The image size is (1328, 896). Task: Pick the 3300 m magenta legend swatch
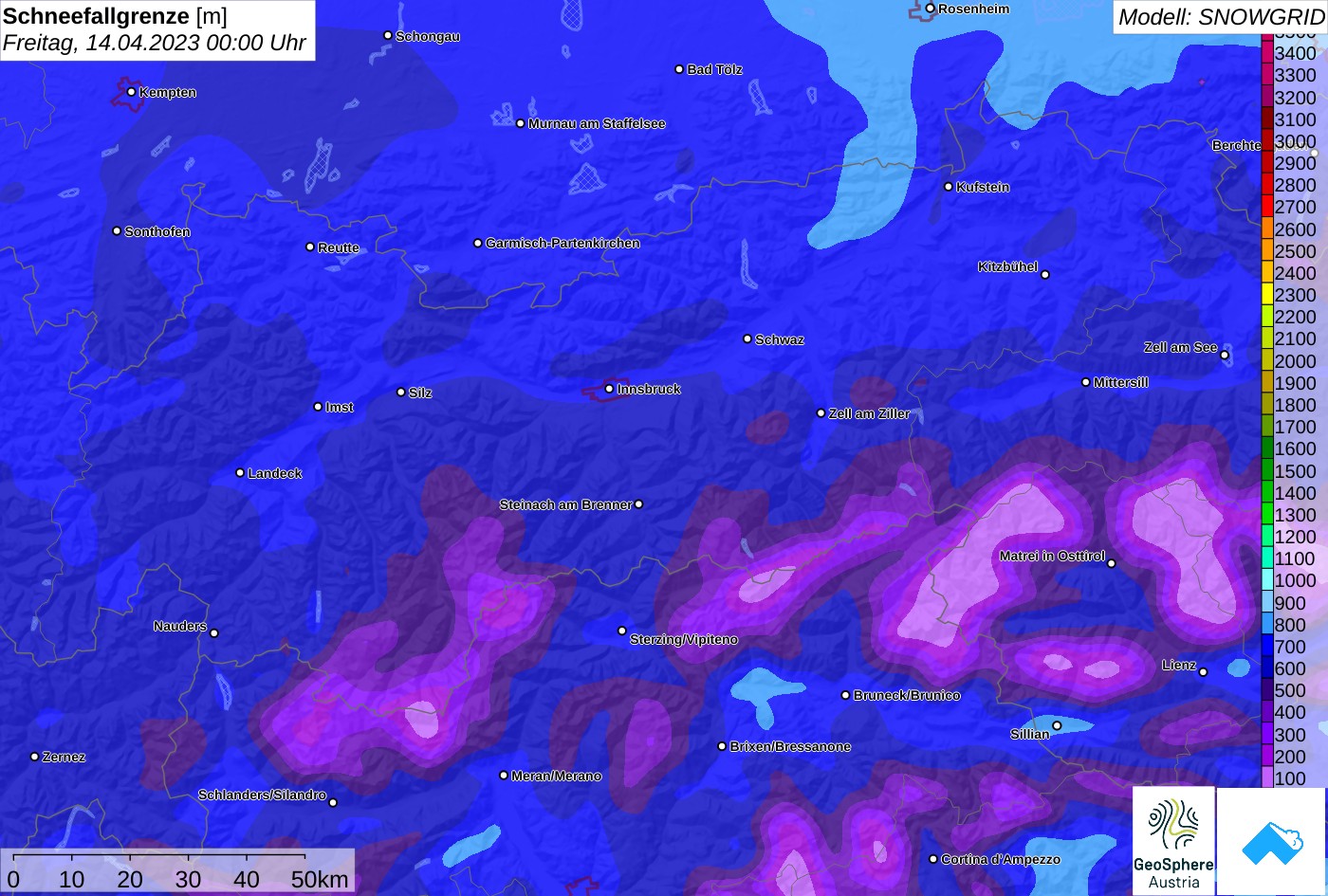(x=1266, y=75)
